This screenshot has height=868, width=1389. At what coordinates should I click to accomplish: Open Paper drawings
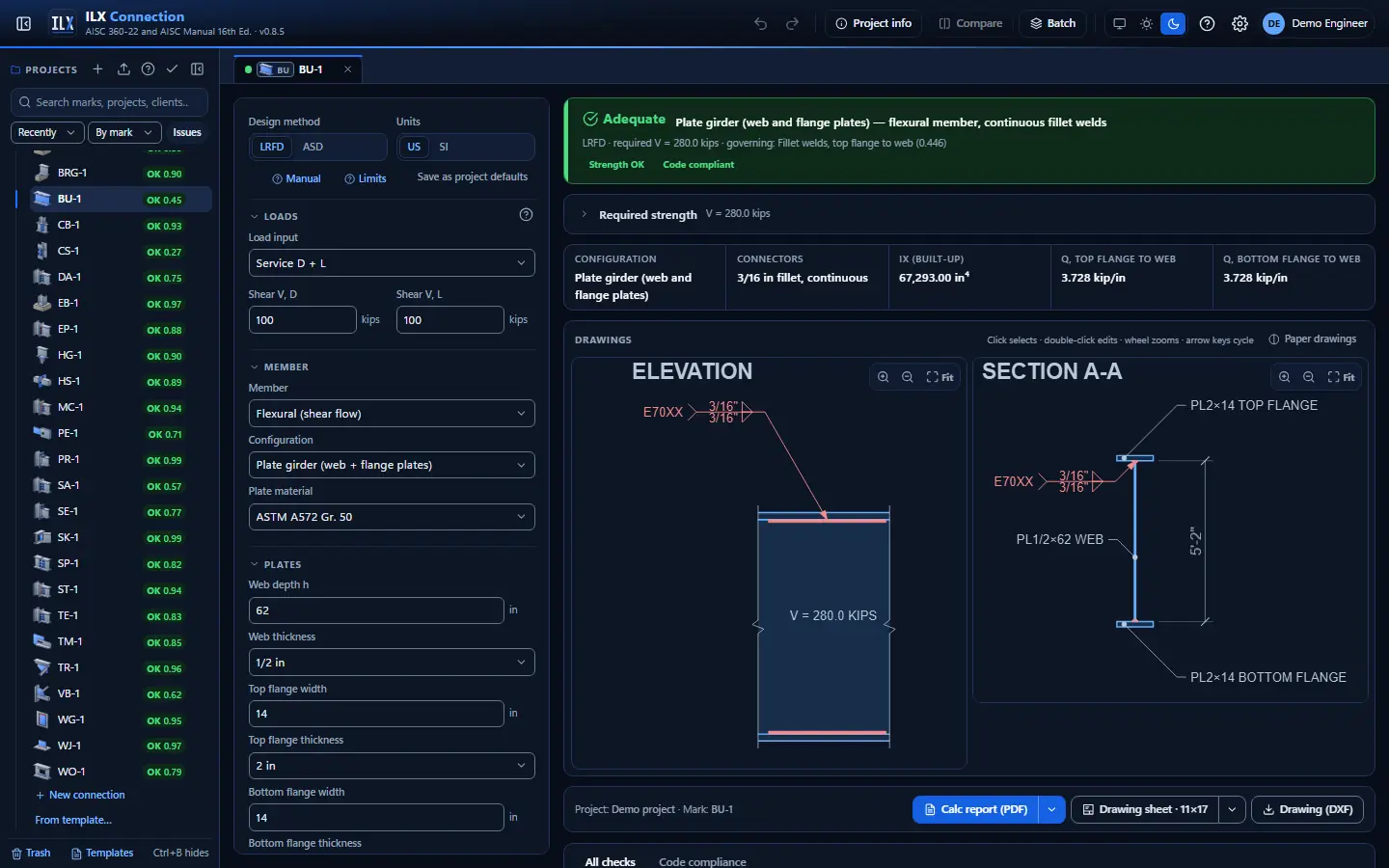click(1313, 339)
